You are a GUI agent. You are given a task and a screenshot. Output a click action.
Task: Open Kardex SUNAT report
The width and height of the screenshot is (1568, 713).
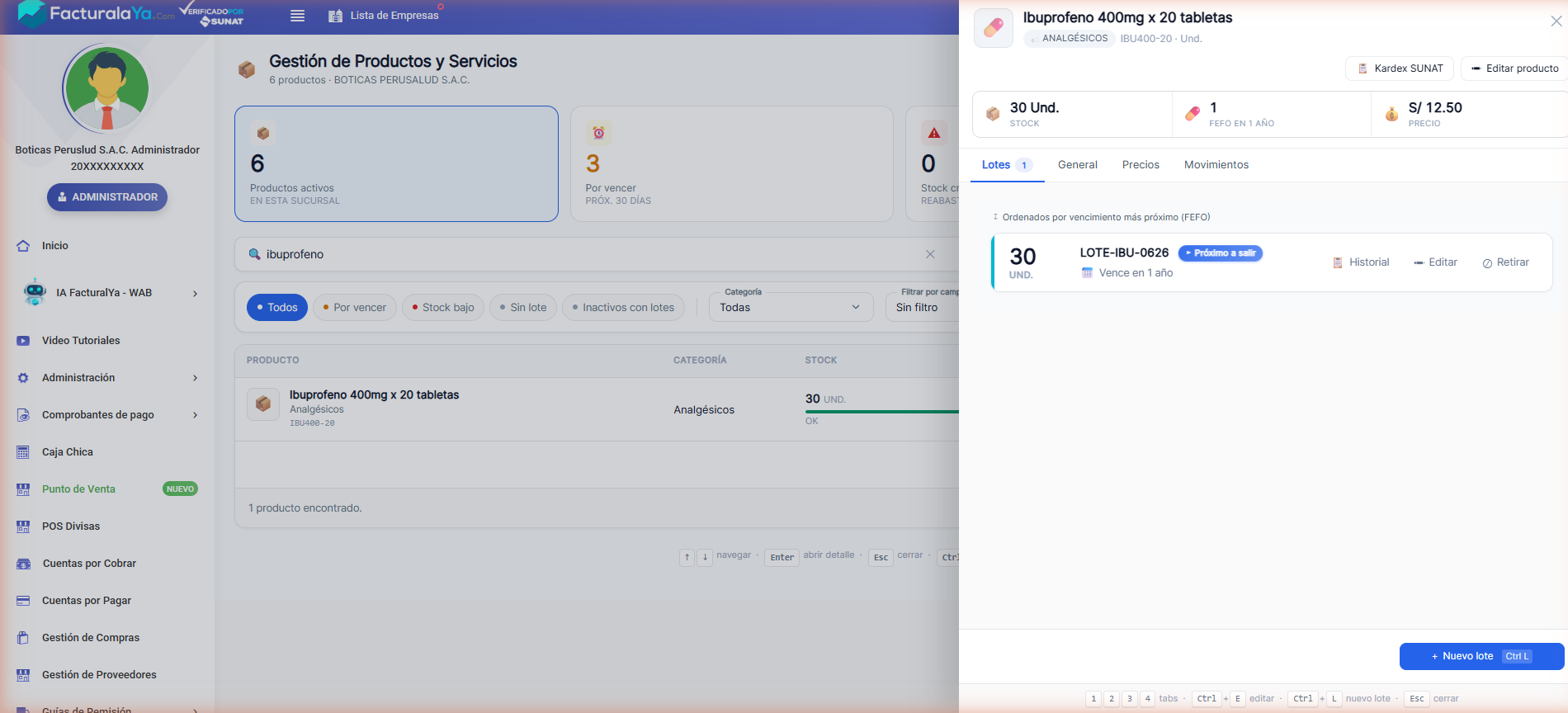1400,68
